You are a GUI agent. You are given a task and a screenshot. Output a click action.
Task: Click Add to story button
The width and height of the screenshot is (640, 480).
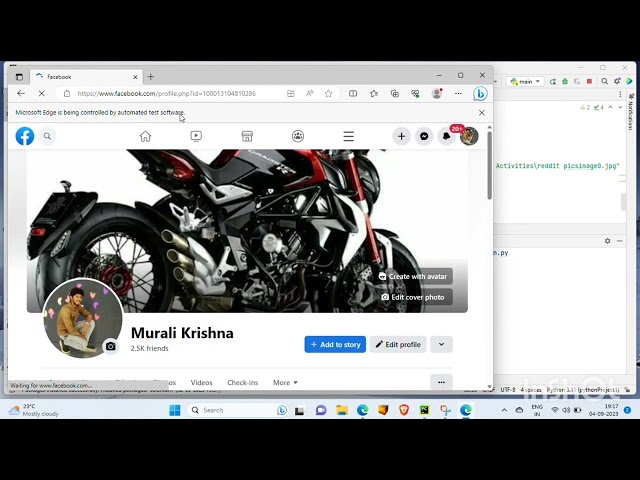click(x=335, y=344)
